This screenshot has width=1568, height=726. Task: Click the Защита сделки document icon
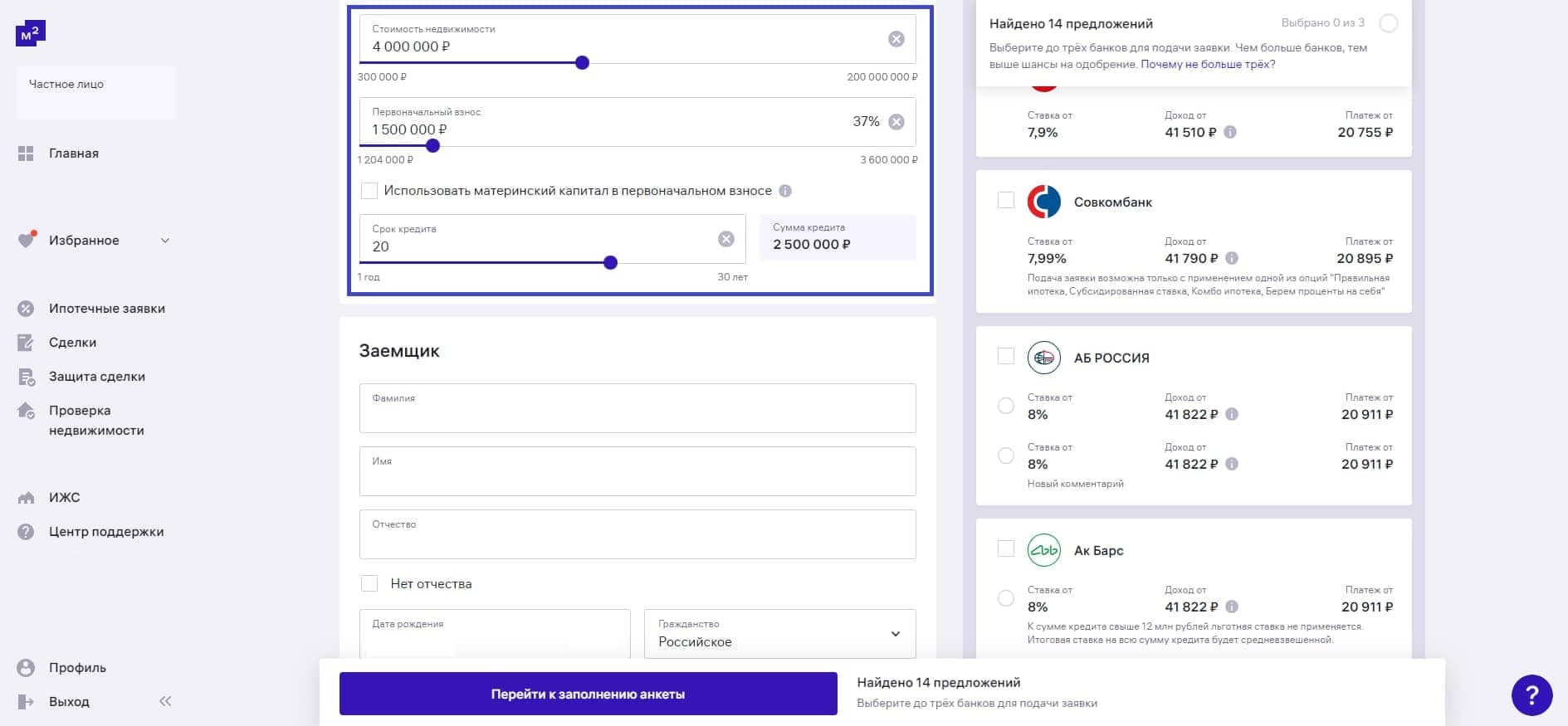26,377
